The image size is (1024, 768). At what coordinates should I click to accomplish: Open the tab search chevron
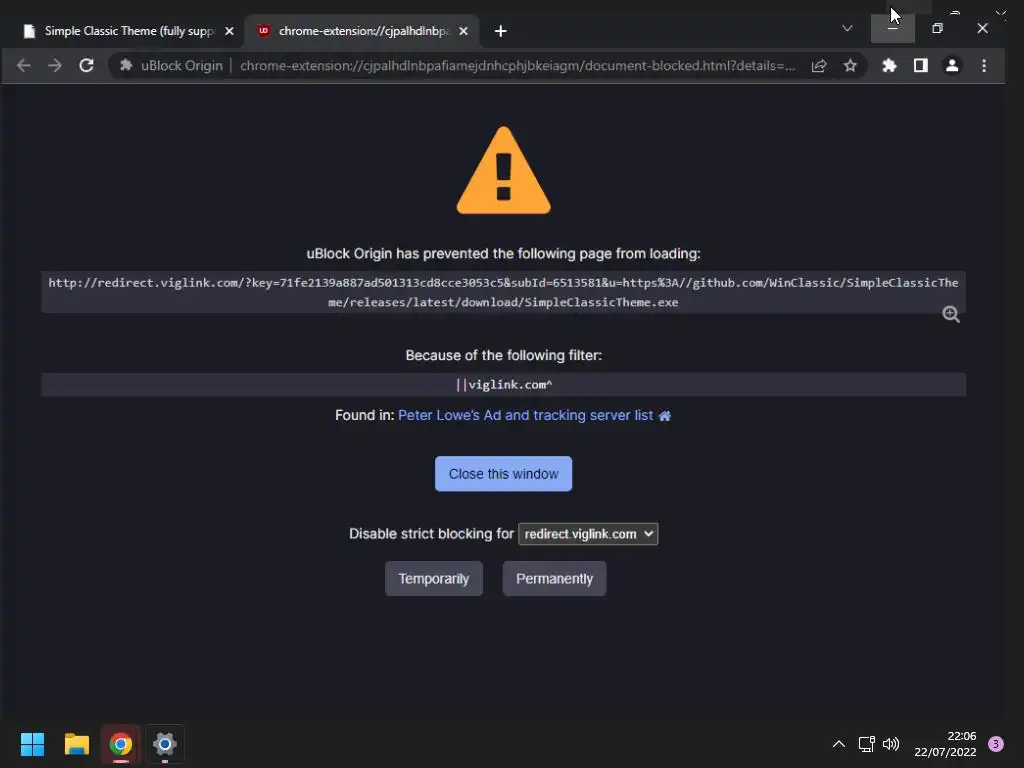[847, 28]
